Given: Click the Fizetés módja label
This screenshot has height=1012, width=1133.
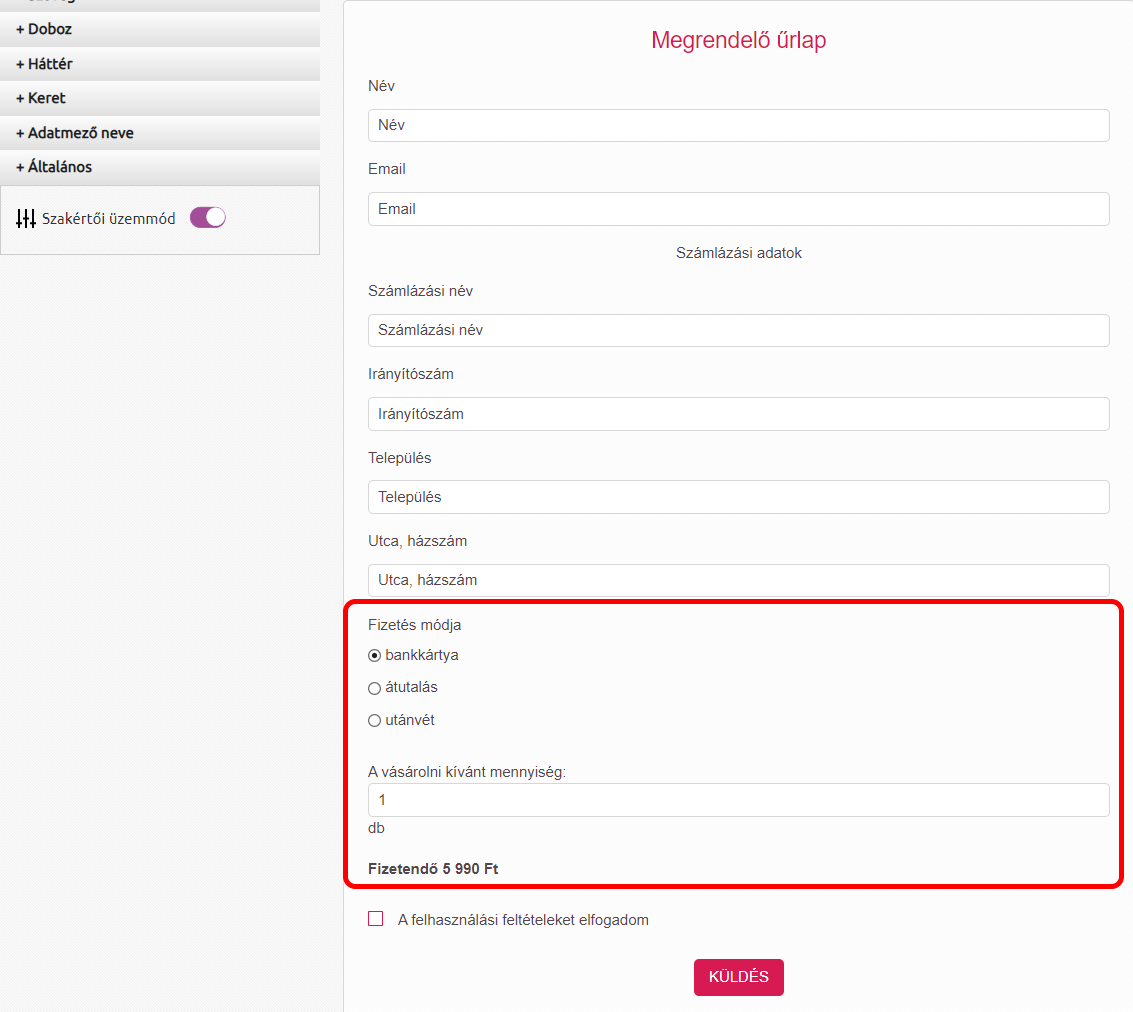Looking at the screenshot, I should tap(414, 625).
